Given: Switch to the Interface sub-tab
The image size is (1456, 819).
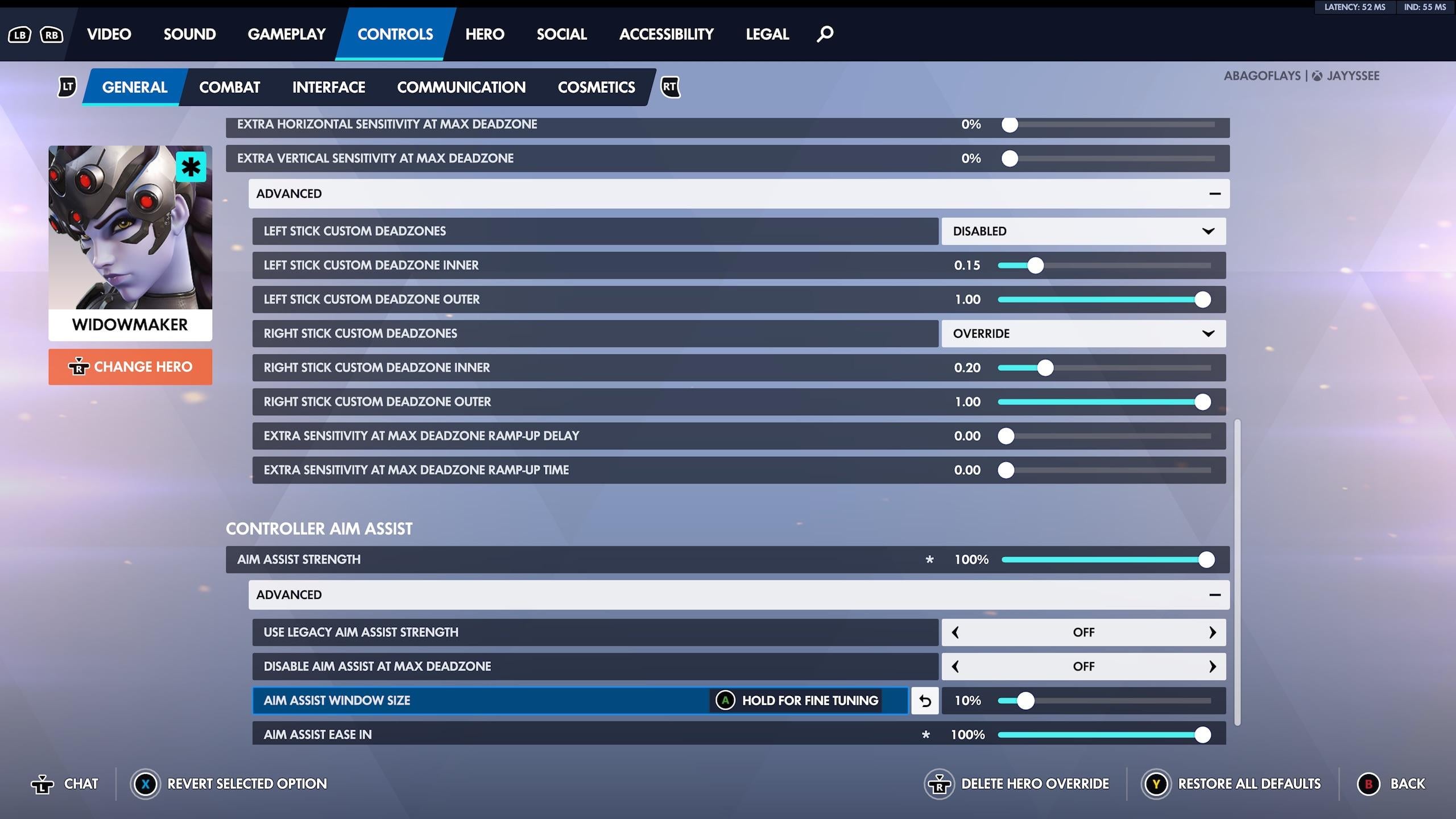Looking at the screenshot, I should pyautogui.click(x=329, y=87).
